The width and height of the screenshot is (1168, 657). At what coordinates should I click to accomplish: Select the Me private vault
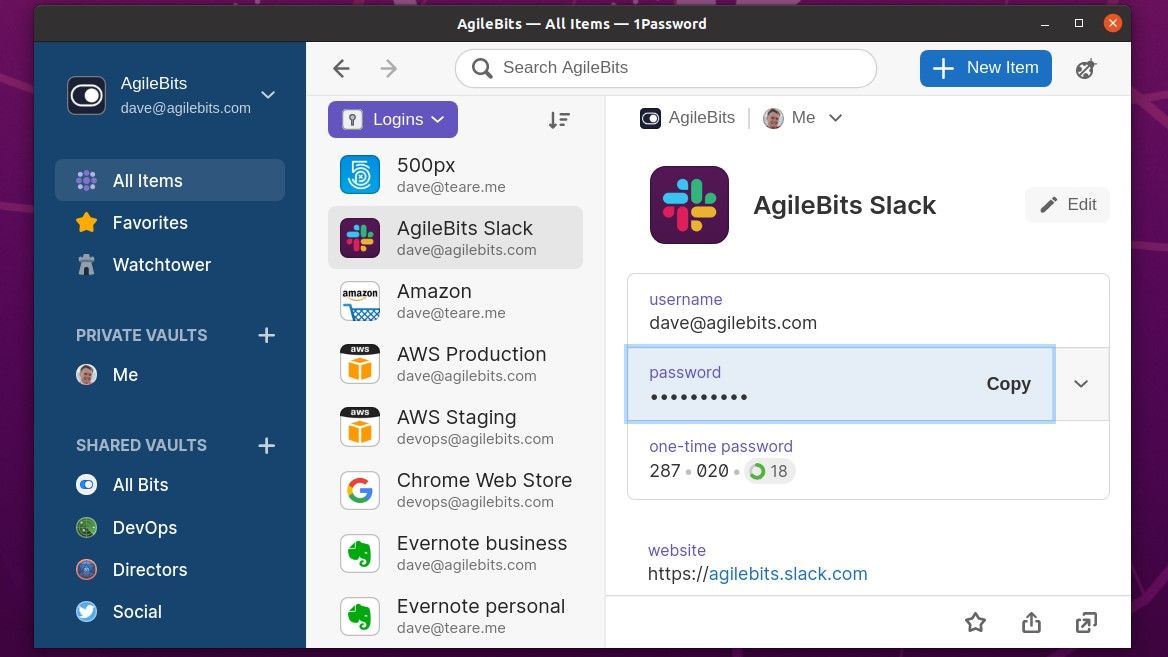pos(170,375)
